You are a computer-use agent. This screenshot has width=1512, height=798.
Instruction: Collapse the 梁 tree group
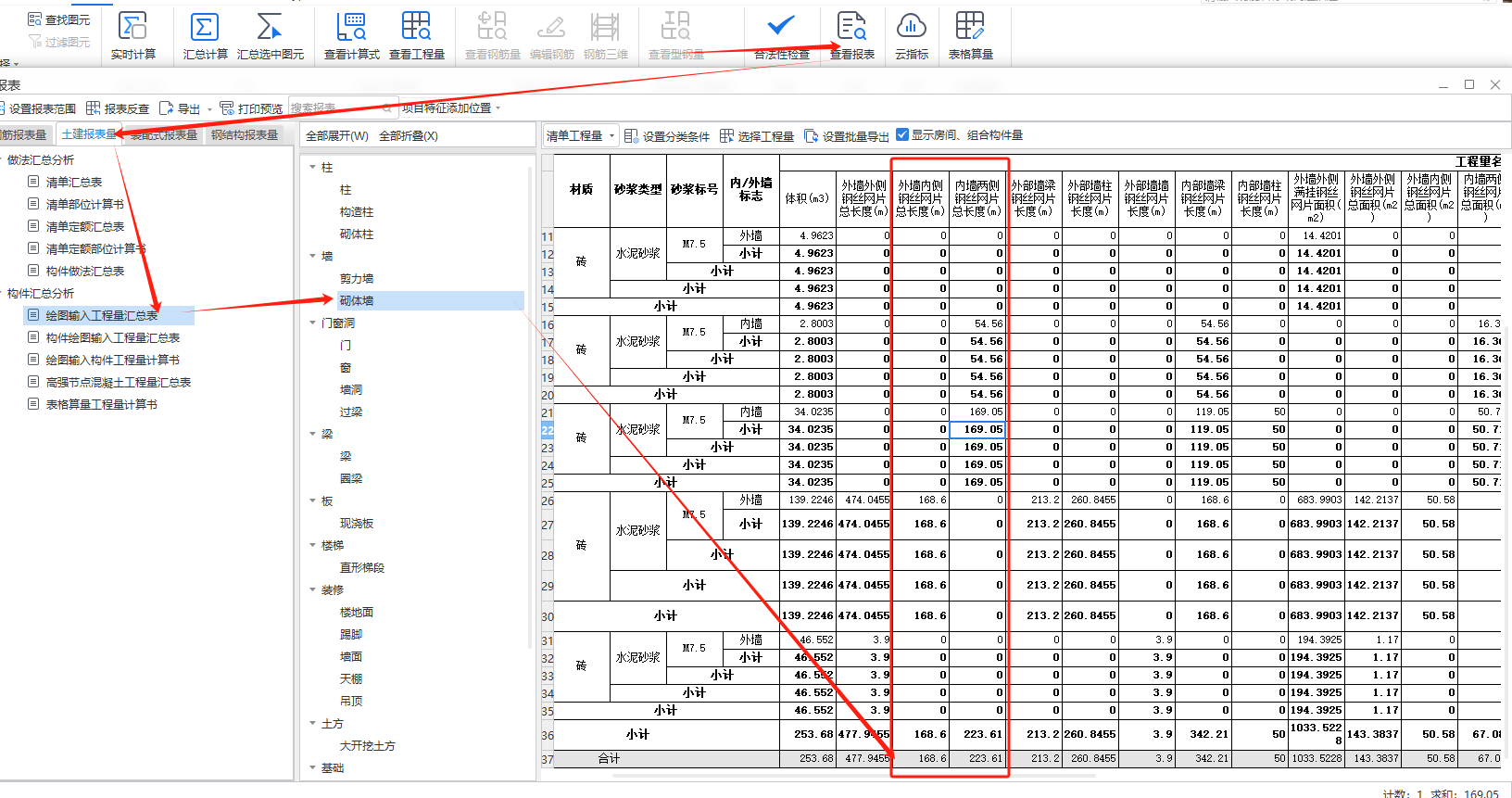pyautogui.click(x=313, y=435)
